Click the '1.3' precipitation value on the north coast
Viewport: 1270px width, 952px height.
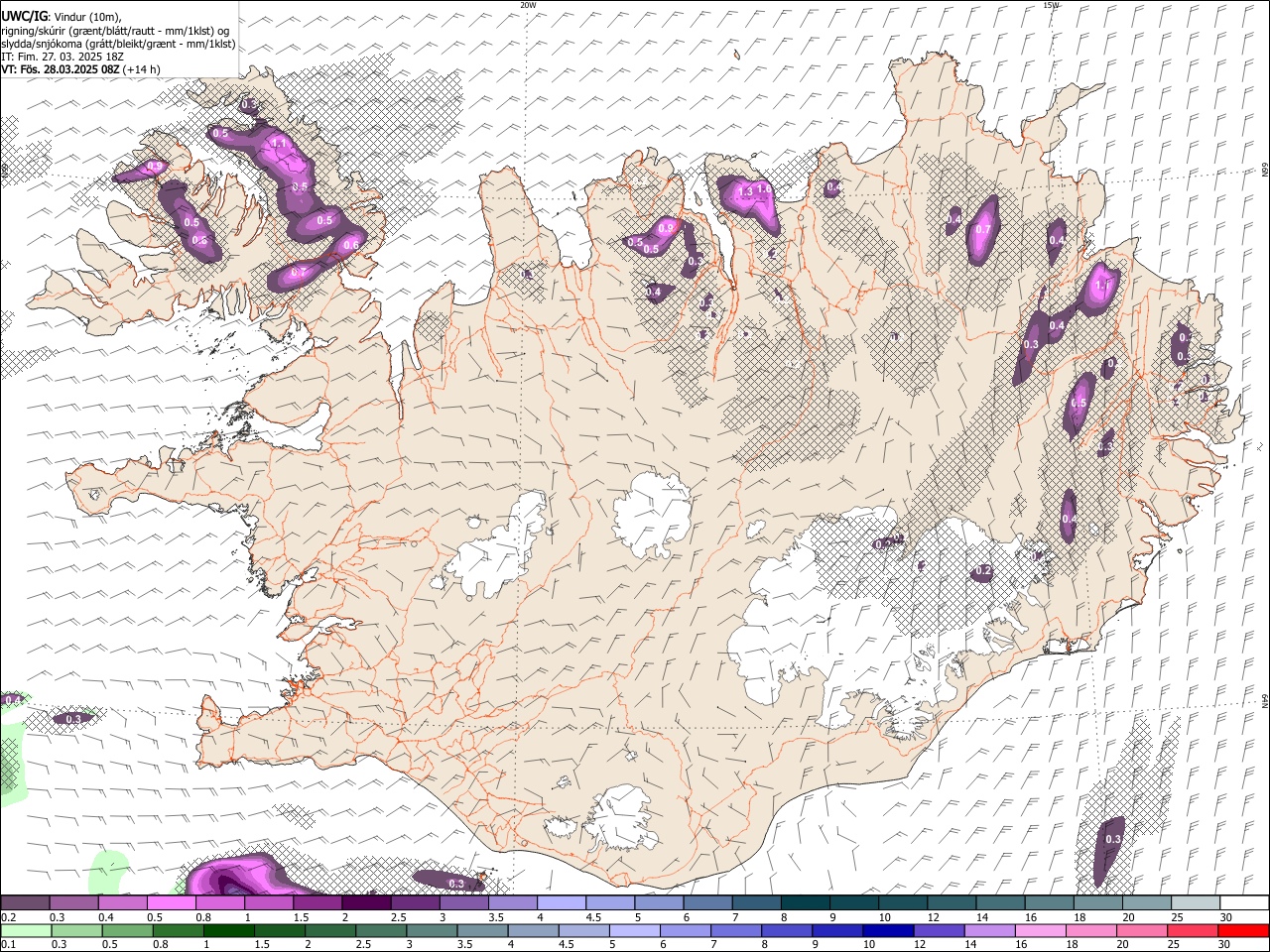tap(746, 191)
